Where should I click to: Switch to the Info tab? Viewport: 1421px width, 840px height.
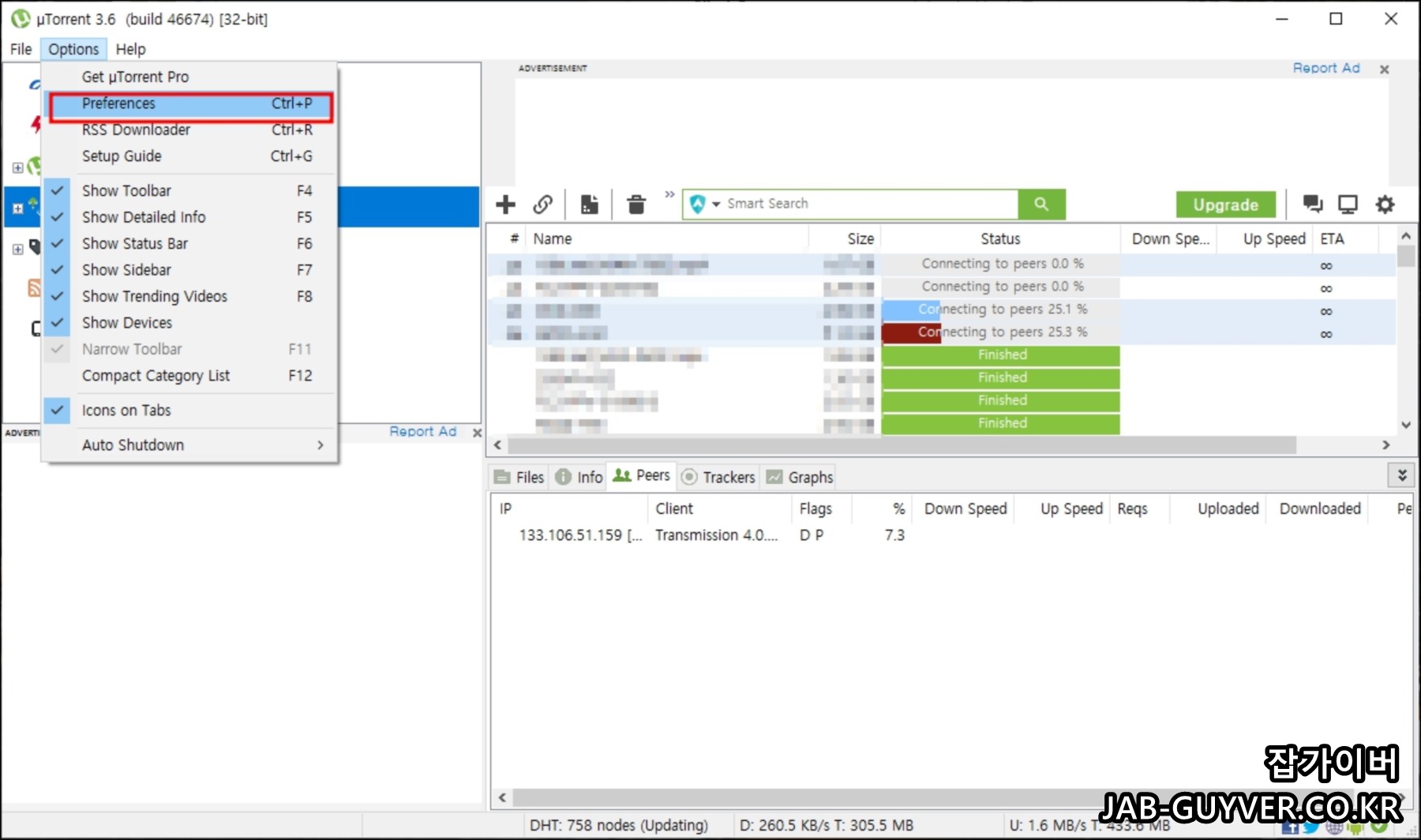click(x=579, y=477)
